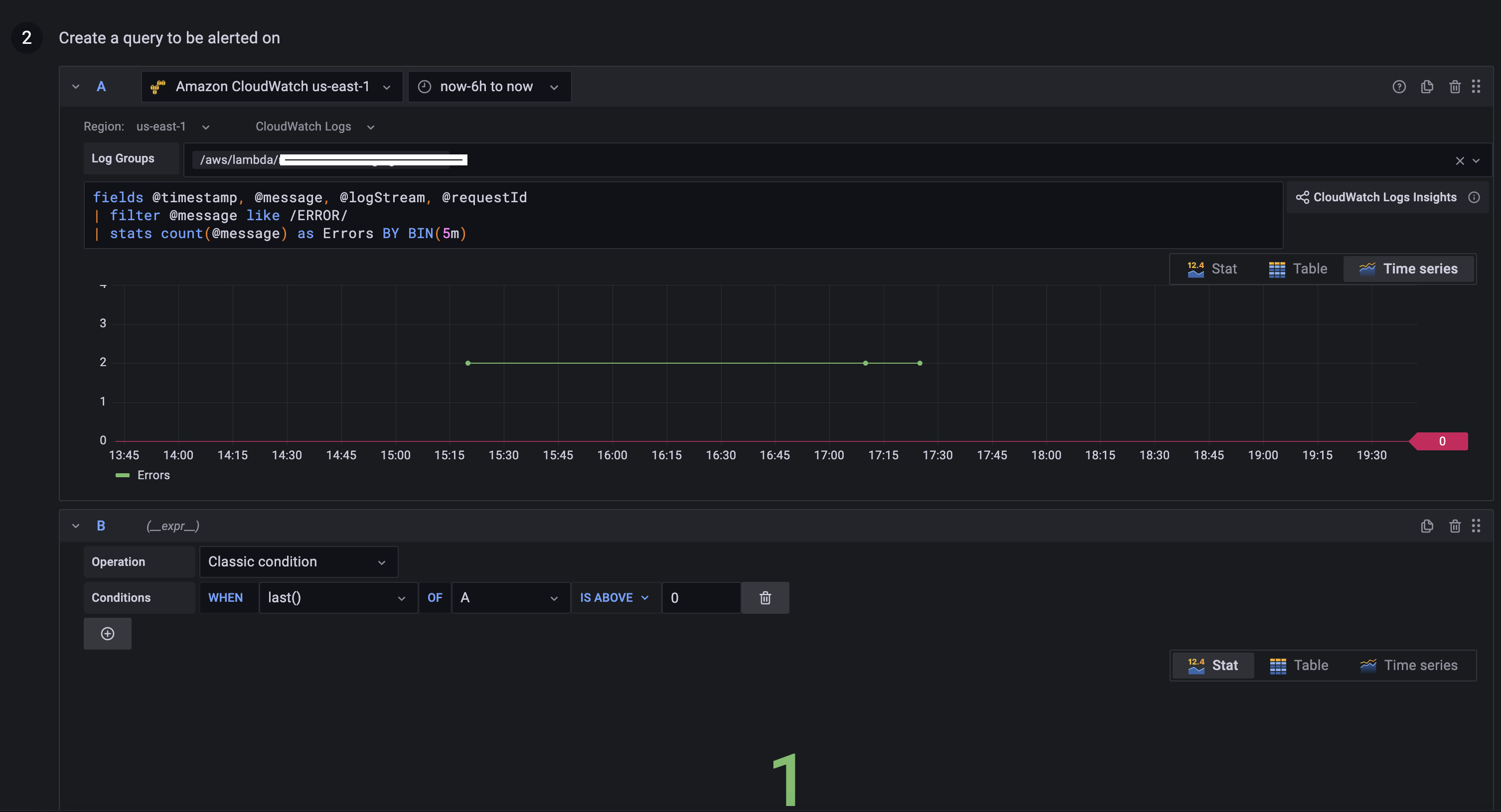Open query A help icon
The image size is (1501, 812).
click(1399, 87)
